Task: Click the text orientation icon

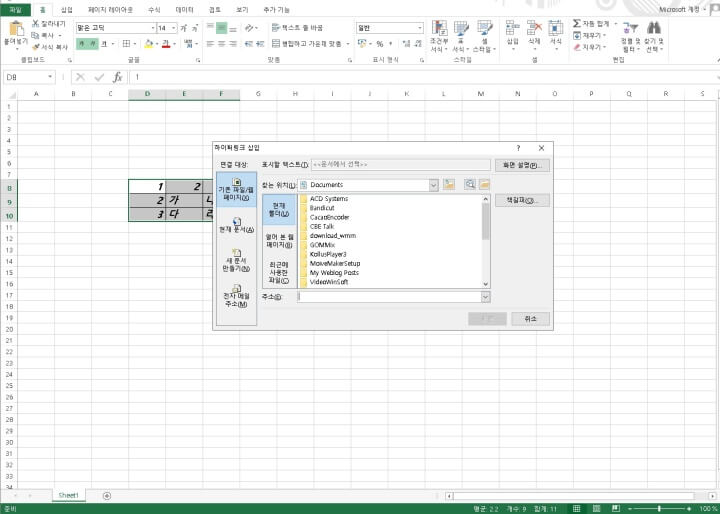Action: coord(249,28)
